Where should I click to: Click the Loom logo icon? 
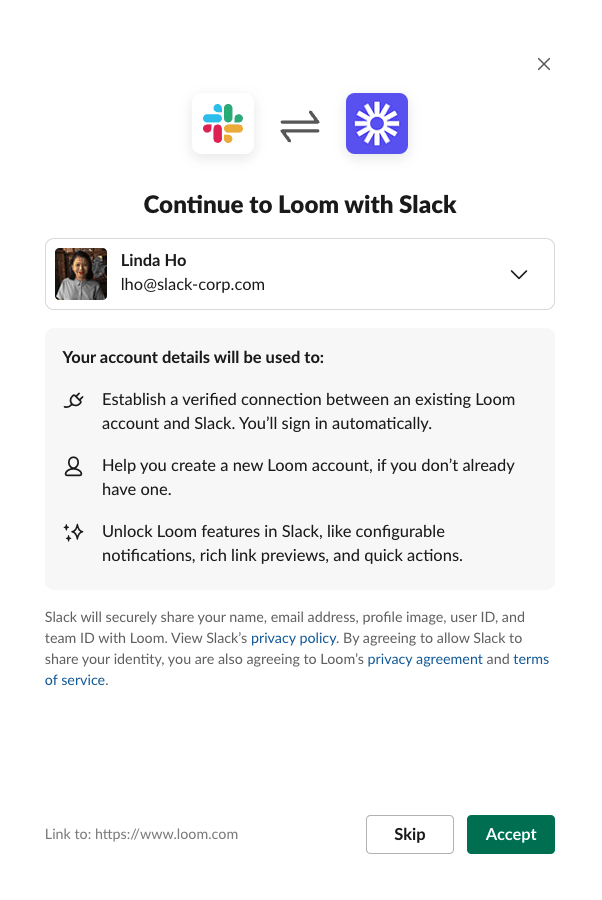tap(377, 124)
